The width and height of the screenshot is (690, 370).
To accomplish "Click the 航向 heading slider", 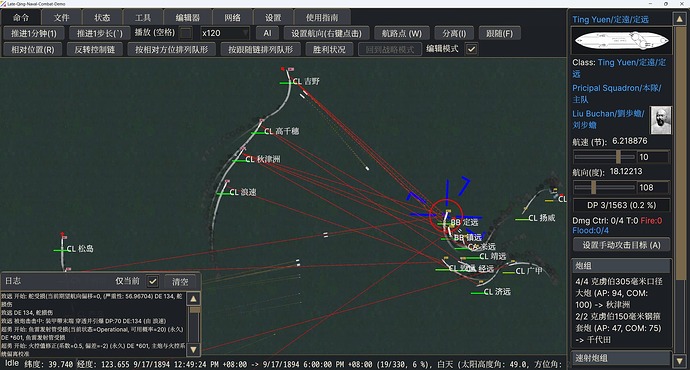I will coord(605,187).
